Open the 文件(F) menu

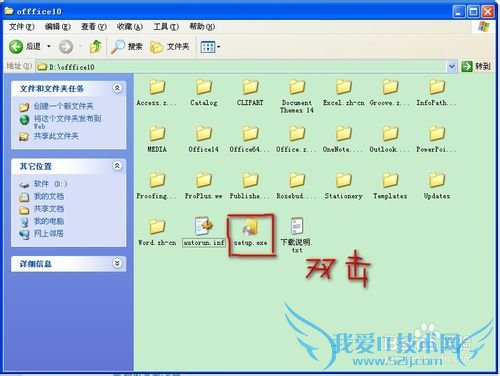pyautogui.click(x=21, y=27)
